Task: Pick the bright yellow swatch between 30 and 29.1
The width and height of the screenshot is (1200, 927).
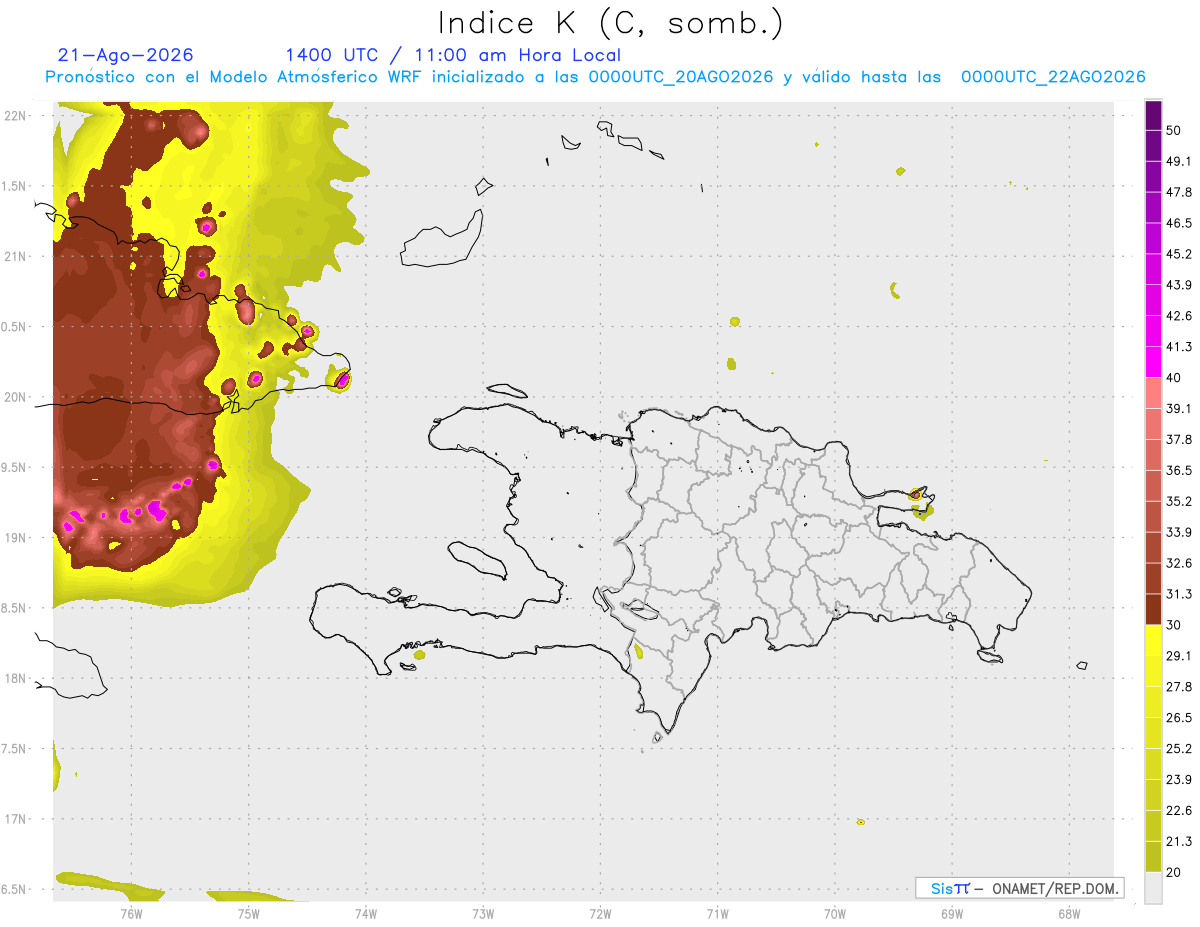Action: click(1153, 640)
